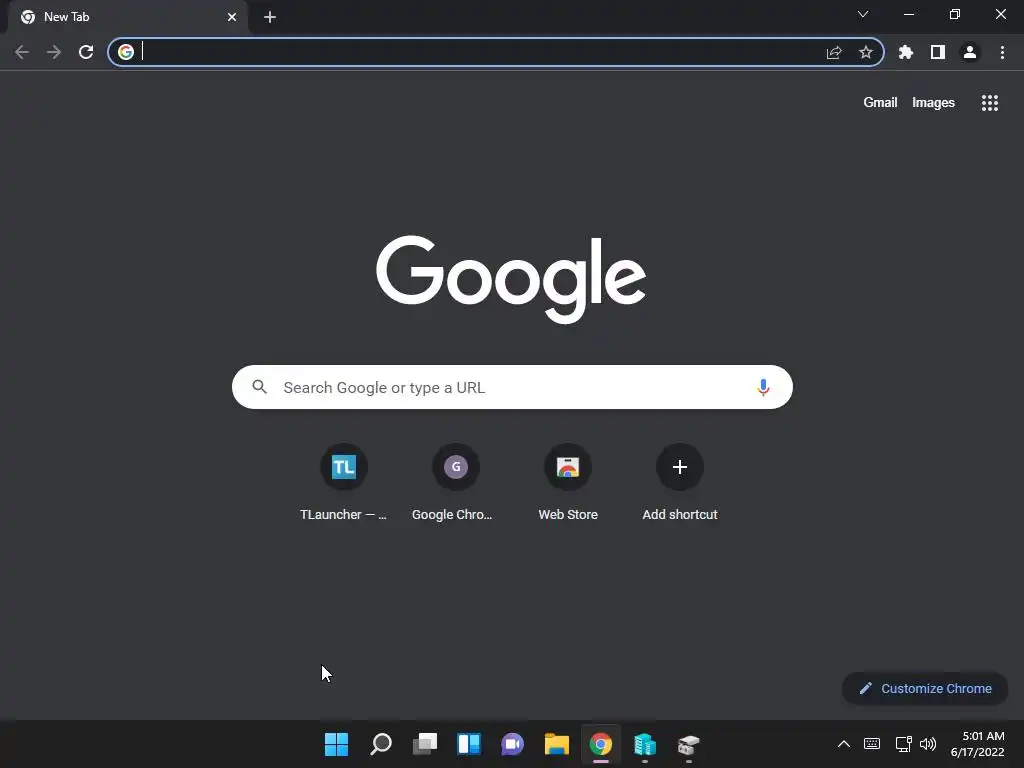1024x768 pixels.
Task: Open the clock showing 5:01 AM
Action: [x=978, y=744]
